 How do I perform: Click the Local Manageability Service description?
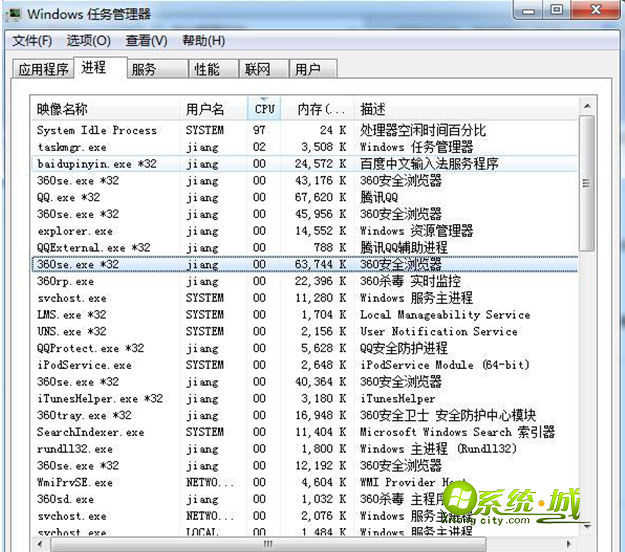click(x=445, y=315)
